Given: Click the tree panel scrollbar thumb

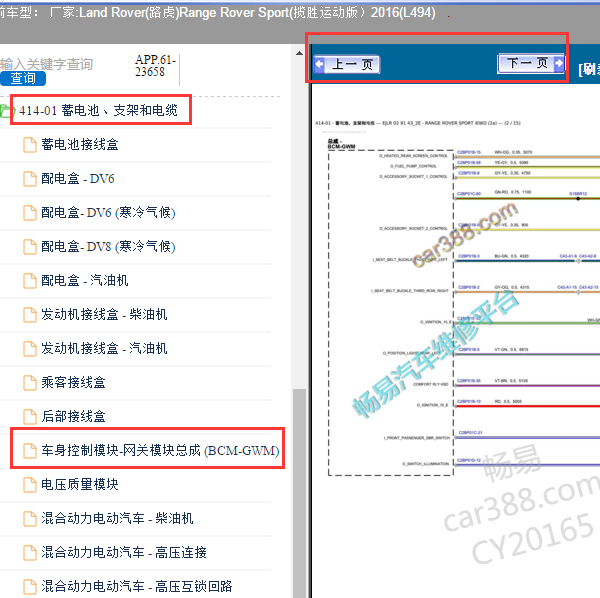Looking at the screenshot, I should tap(300, 493).
